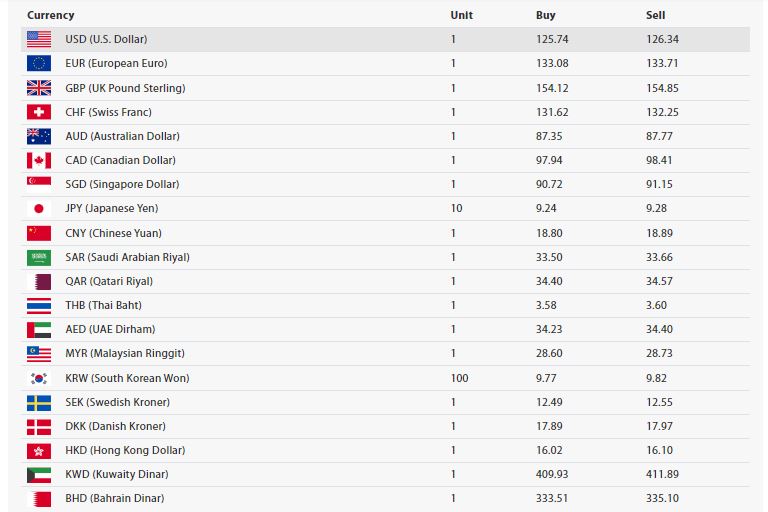Viewport: 768px width, 512px height.
Task: Select the THB (Thai Baht) row label
Action: pyautogui.click(x=105, y=305)
